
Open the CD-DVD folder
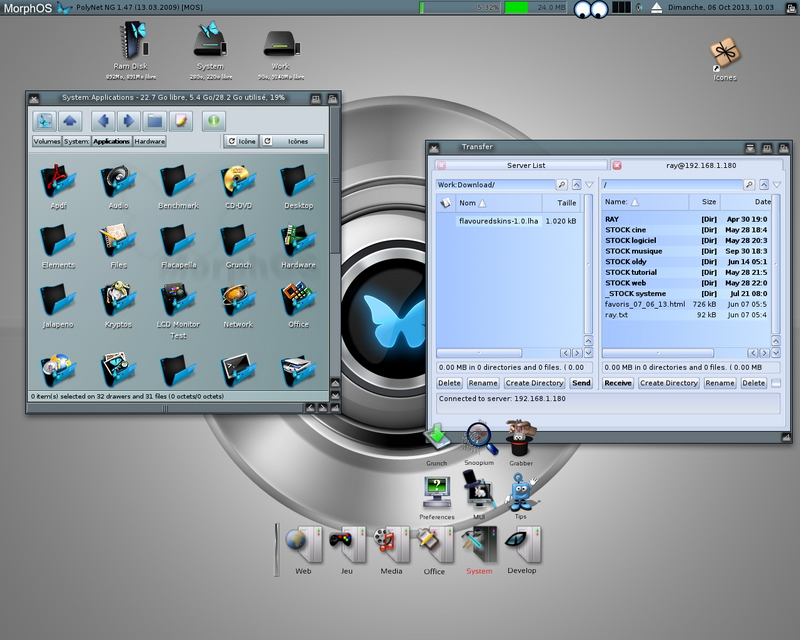click(238, 182)
